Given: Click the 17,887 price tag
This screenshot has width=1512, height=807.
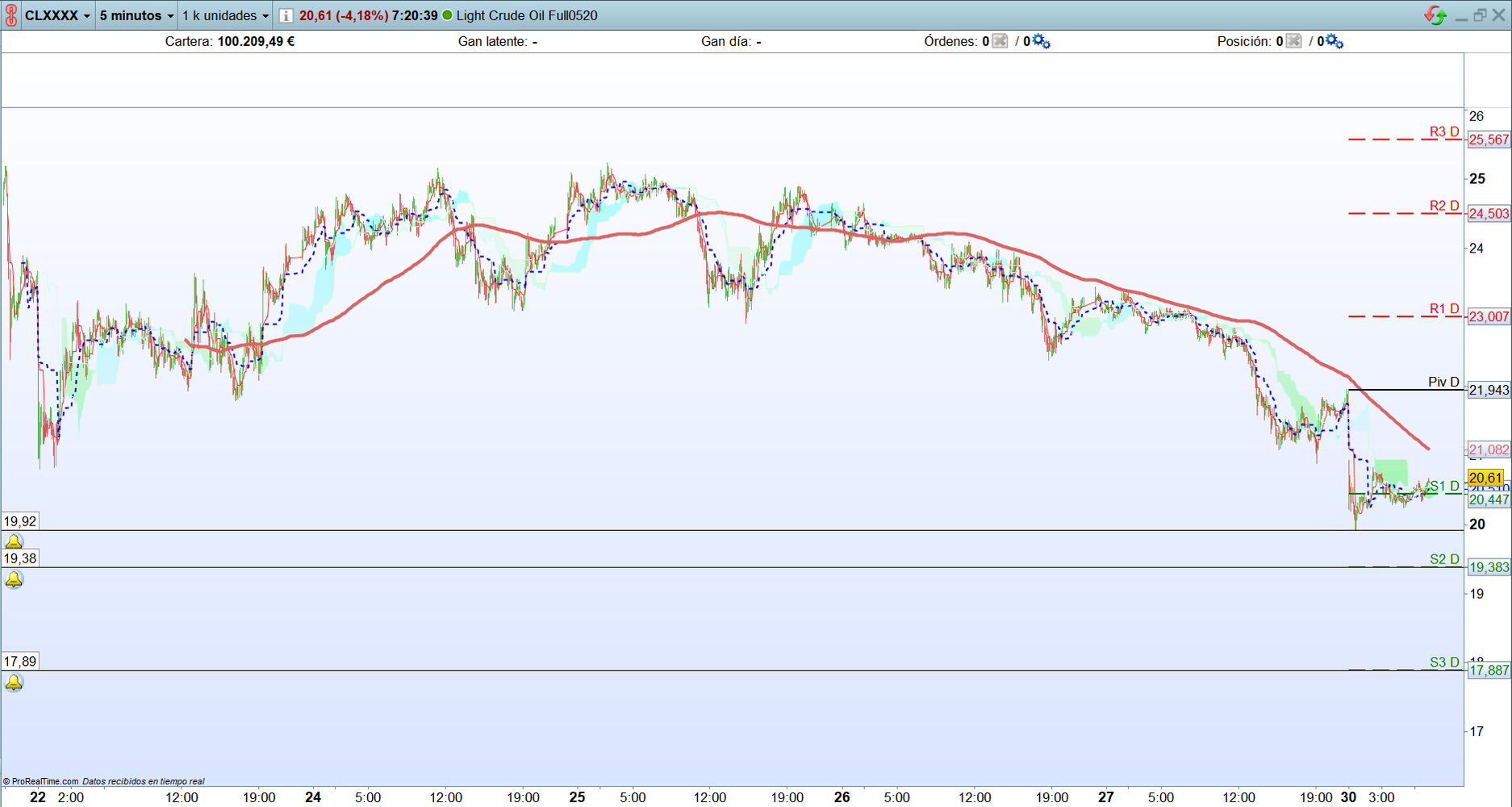Looking at the screenshot, I should click(1489, 671).
